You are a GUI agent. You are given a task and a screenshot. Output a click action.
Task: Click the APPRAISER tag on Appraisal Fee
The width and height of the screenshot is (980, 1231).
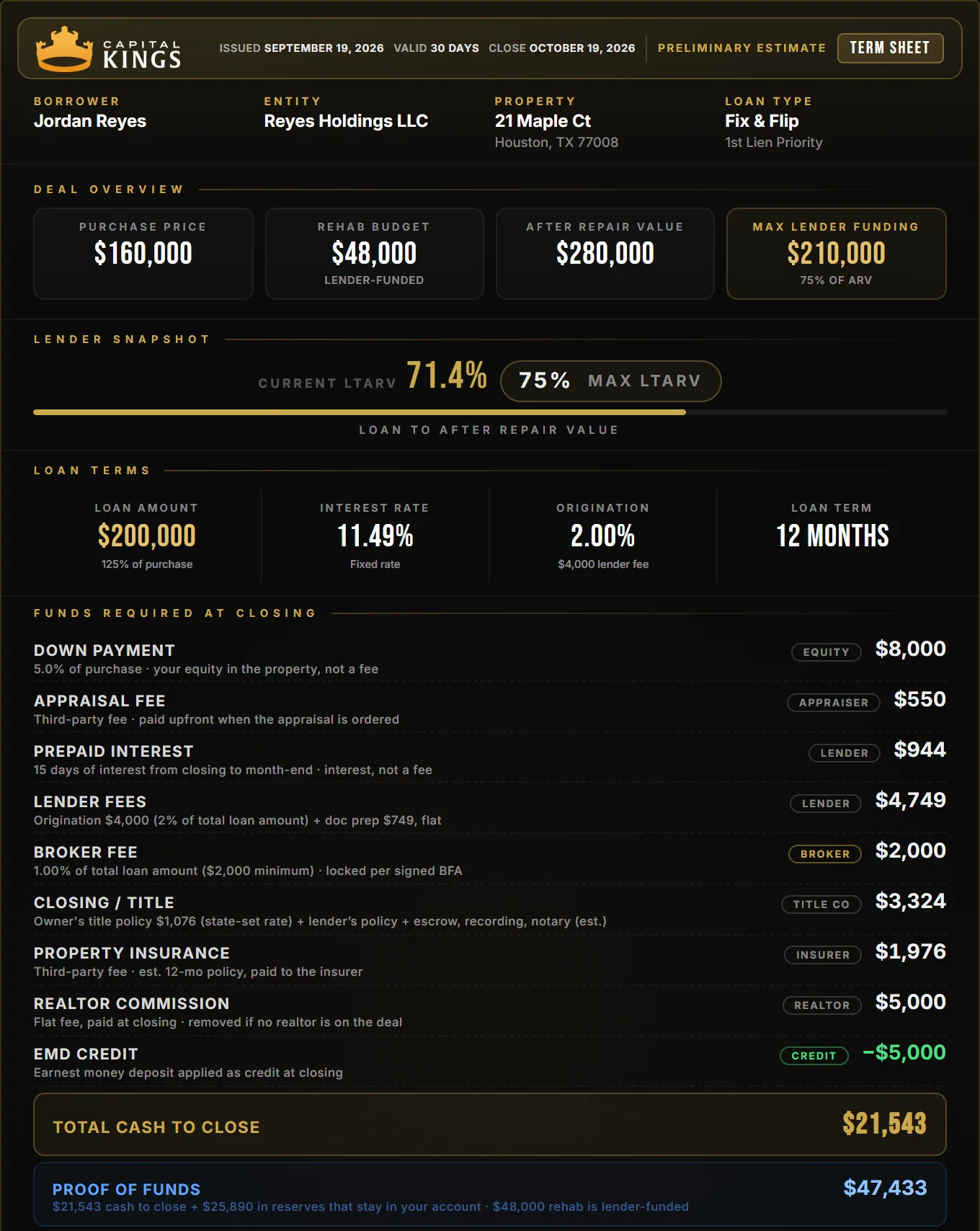tap(834, 703)
